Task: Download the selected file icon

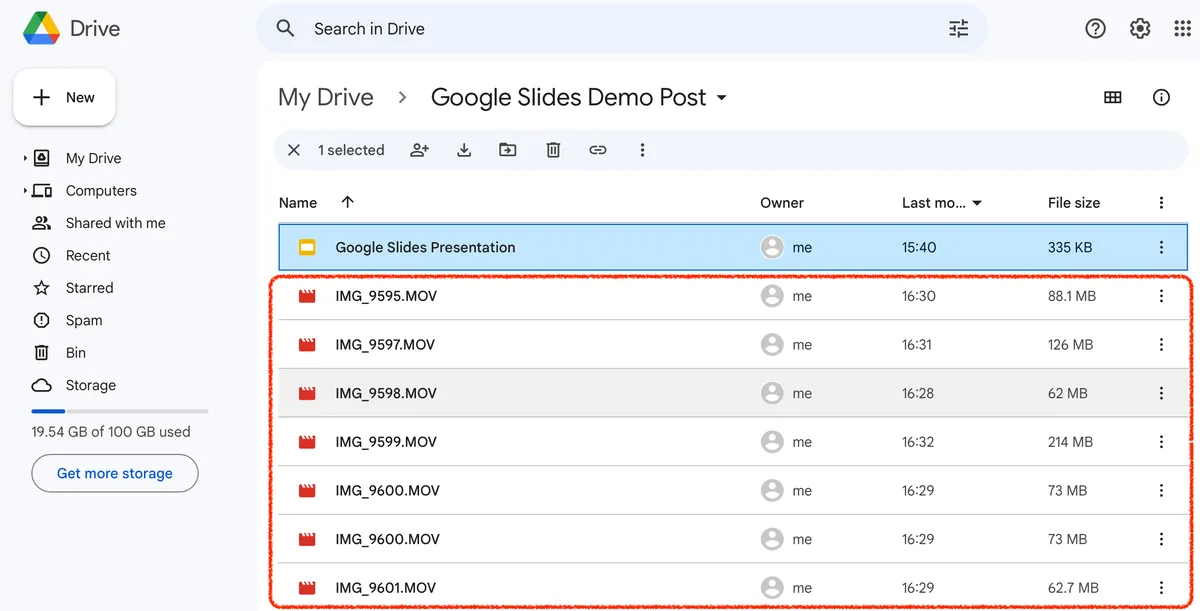Action: (x=464, y=150)
